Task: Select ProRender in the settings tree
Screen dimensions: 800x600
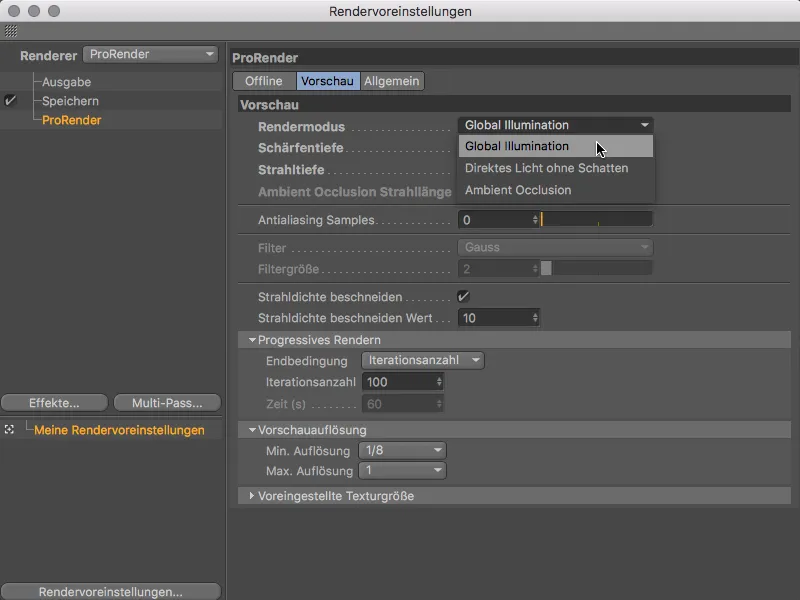Action: click(x=71, y=120)
